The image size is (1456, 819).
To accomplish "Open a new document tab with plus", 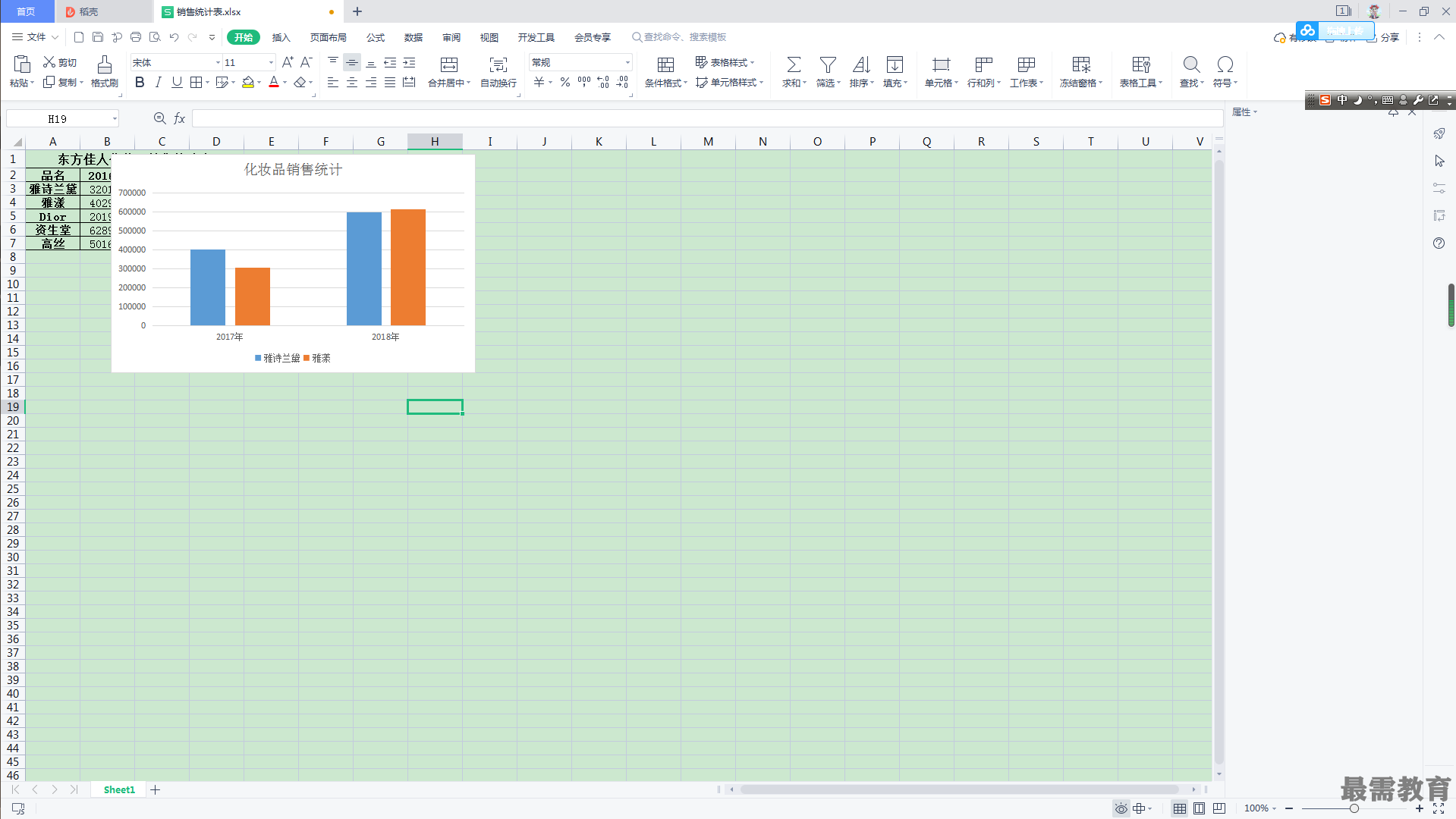I will [357, 11].
